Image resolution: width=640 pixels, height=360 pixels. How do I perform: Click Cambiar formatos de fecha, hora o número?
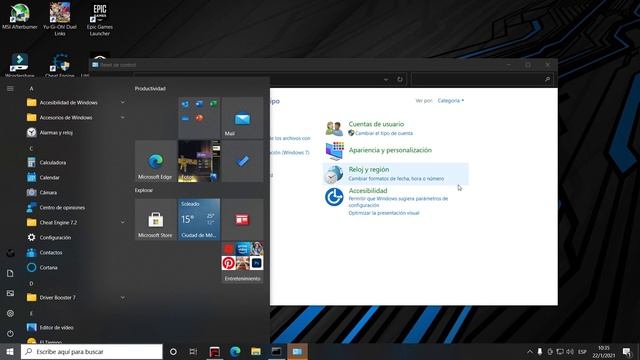396,179
